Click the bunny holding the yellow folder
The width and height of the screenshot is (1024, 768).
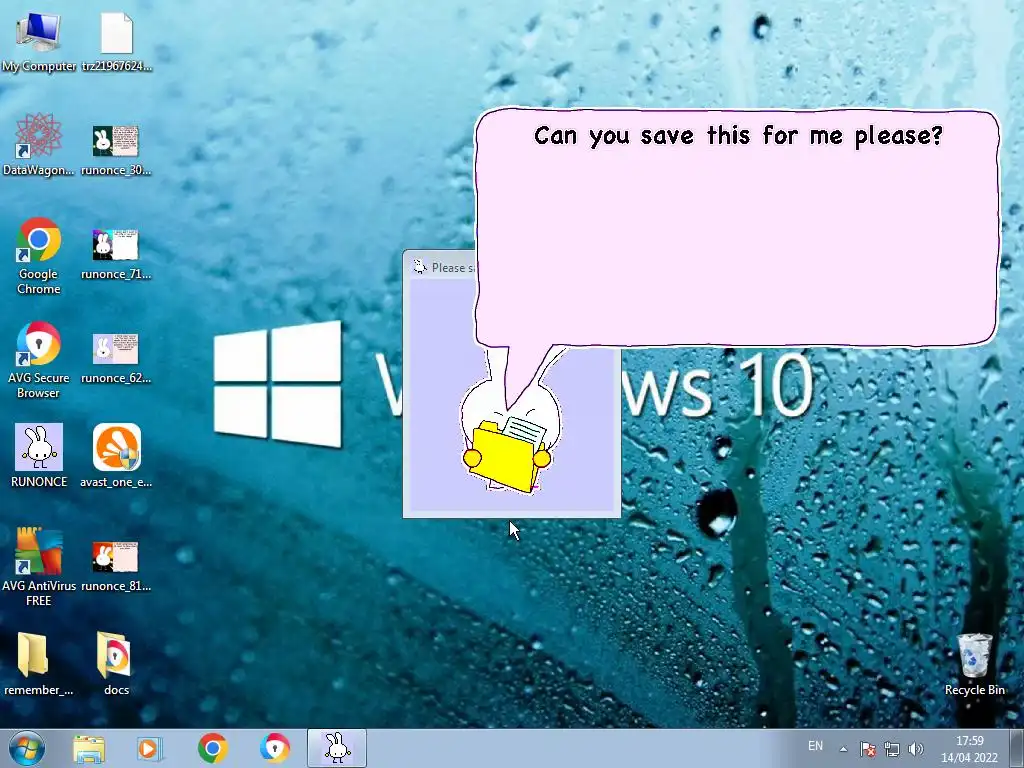[x=510, y=439]
